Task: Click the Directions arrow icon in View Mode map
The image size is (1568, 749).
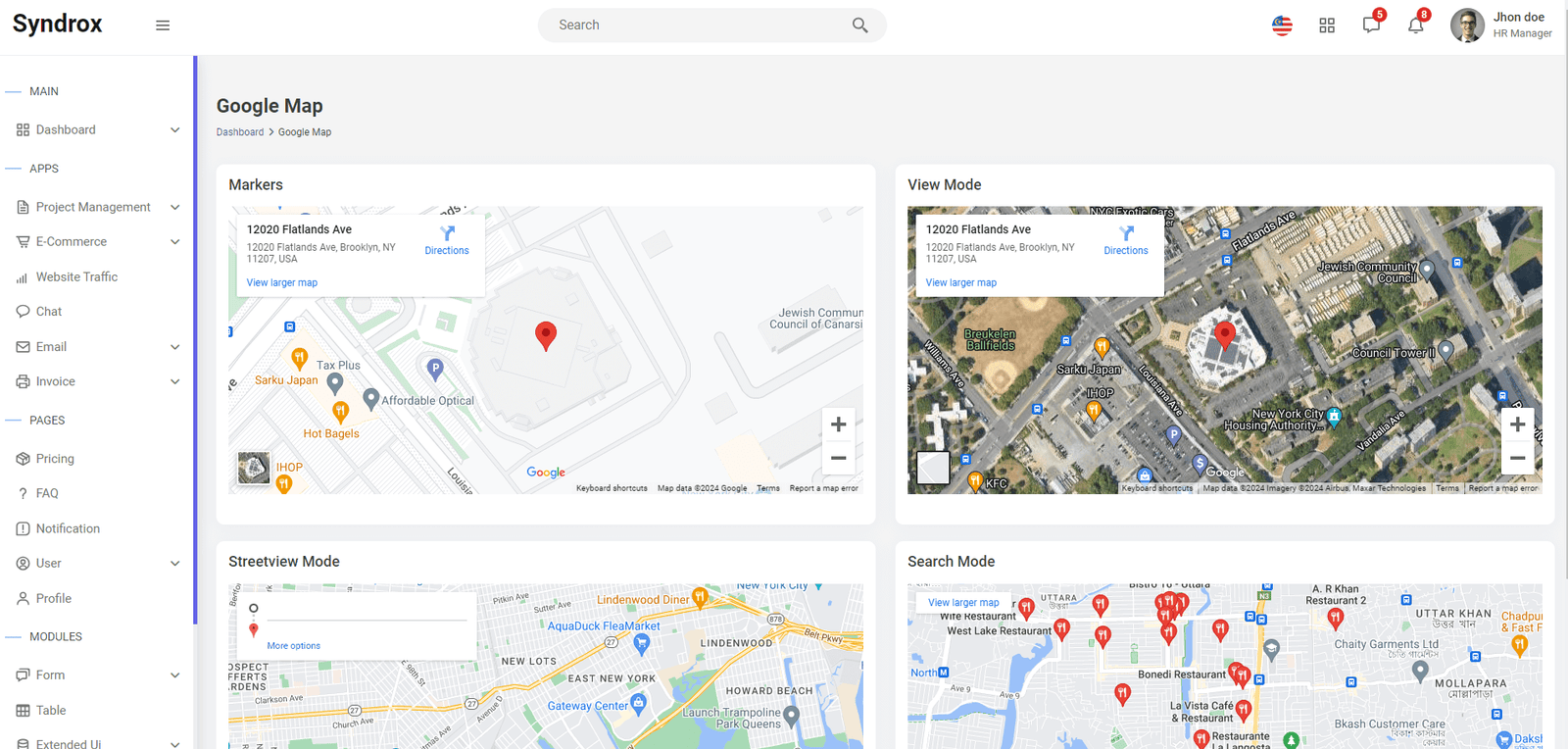Action: coord(1126,233)
